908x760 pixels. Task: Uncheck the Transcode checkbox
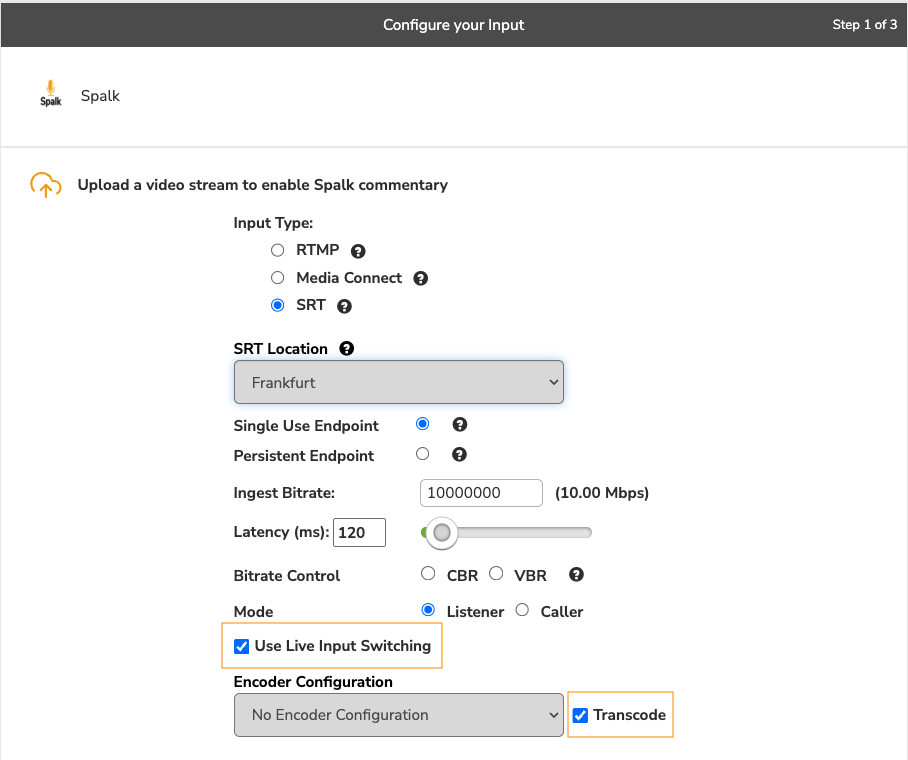581,715
